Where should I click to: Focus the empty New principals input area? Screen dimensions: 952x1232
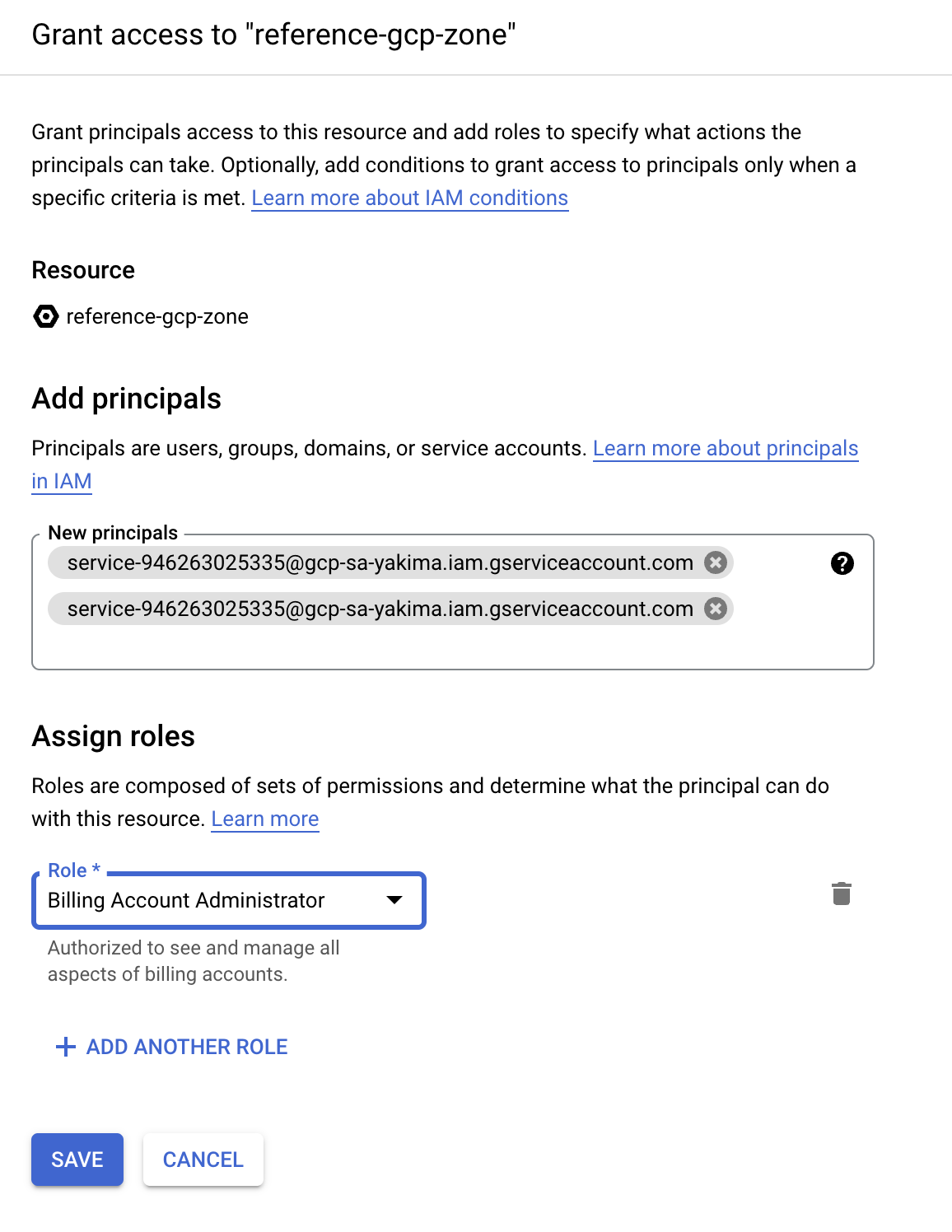coord(451,646)
